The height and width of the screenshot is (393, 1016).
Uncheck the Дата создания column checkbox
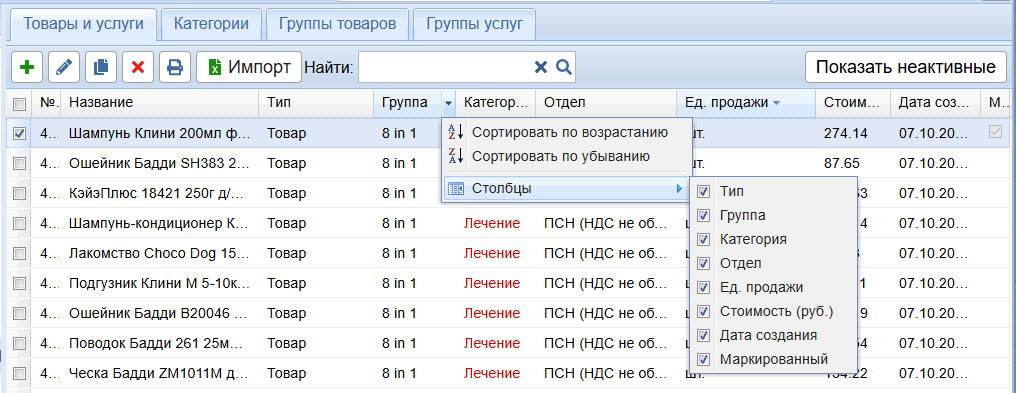click(703, 335)
